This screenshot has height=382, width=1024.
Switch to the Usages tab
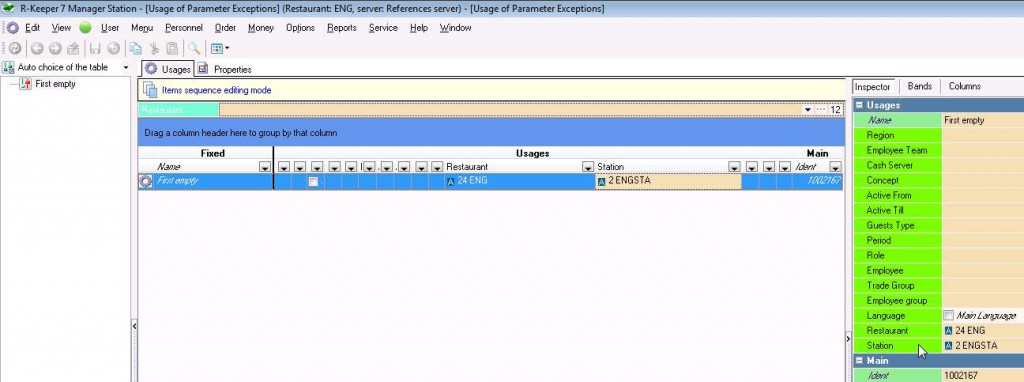click(168, 69)
